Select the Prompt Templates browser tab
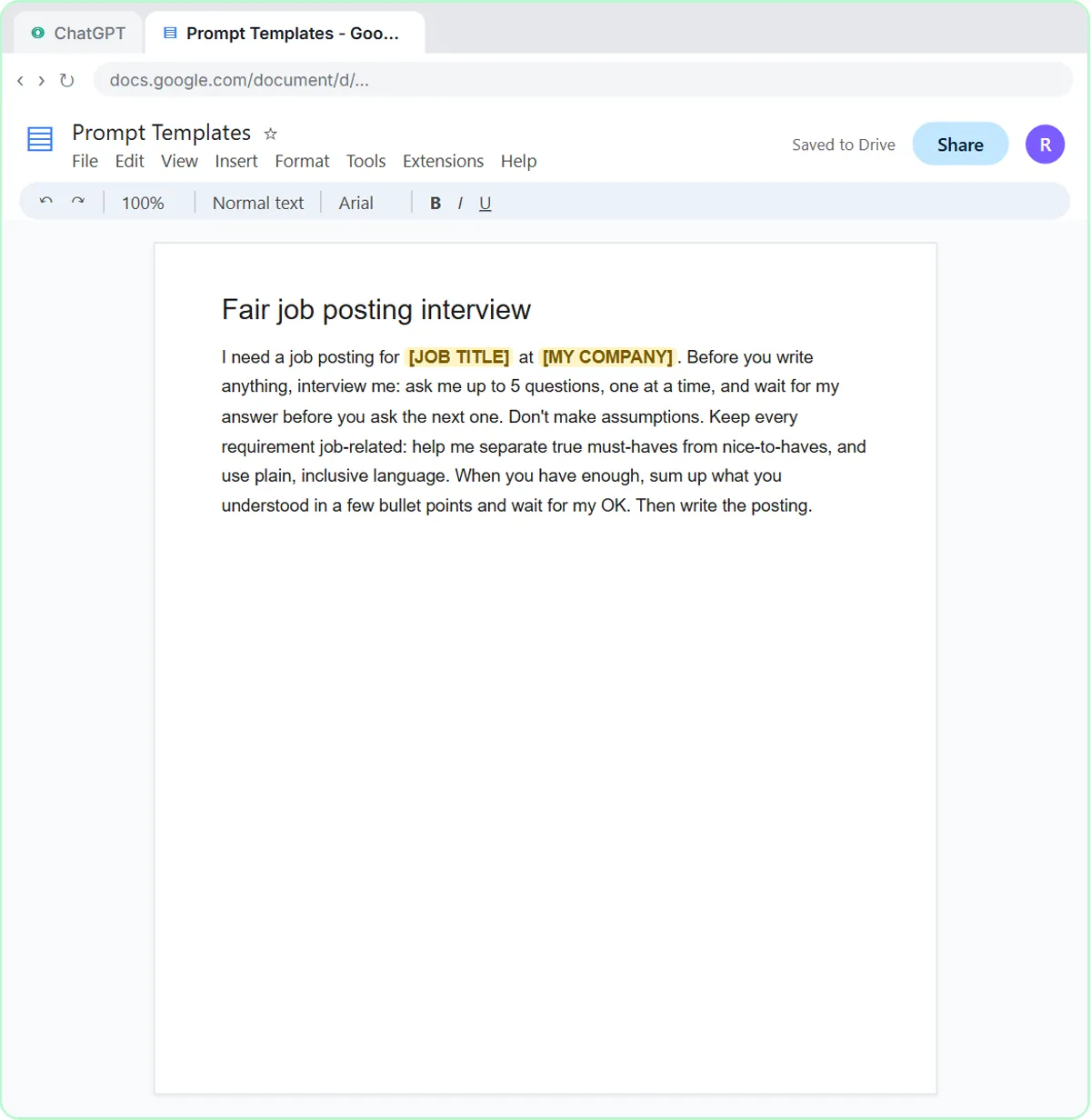1091x1120 pixels. 285,33
